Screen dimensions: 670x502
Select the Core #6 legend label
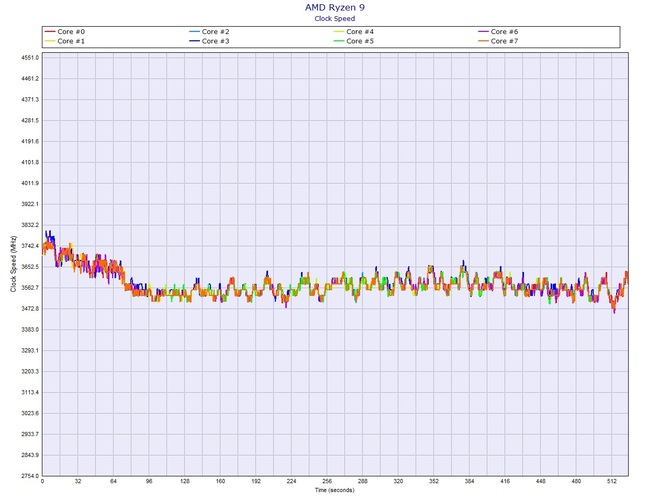[504, 32]
